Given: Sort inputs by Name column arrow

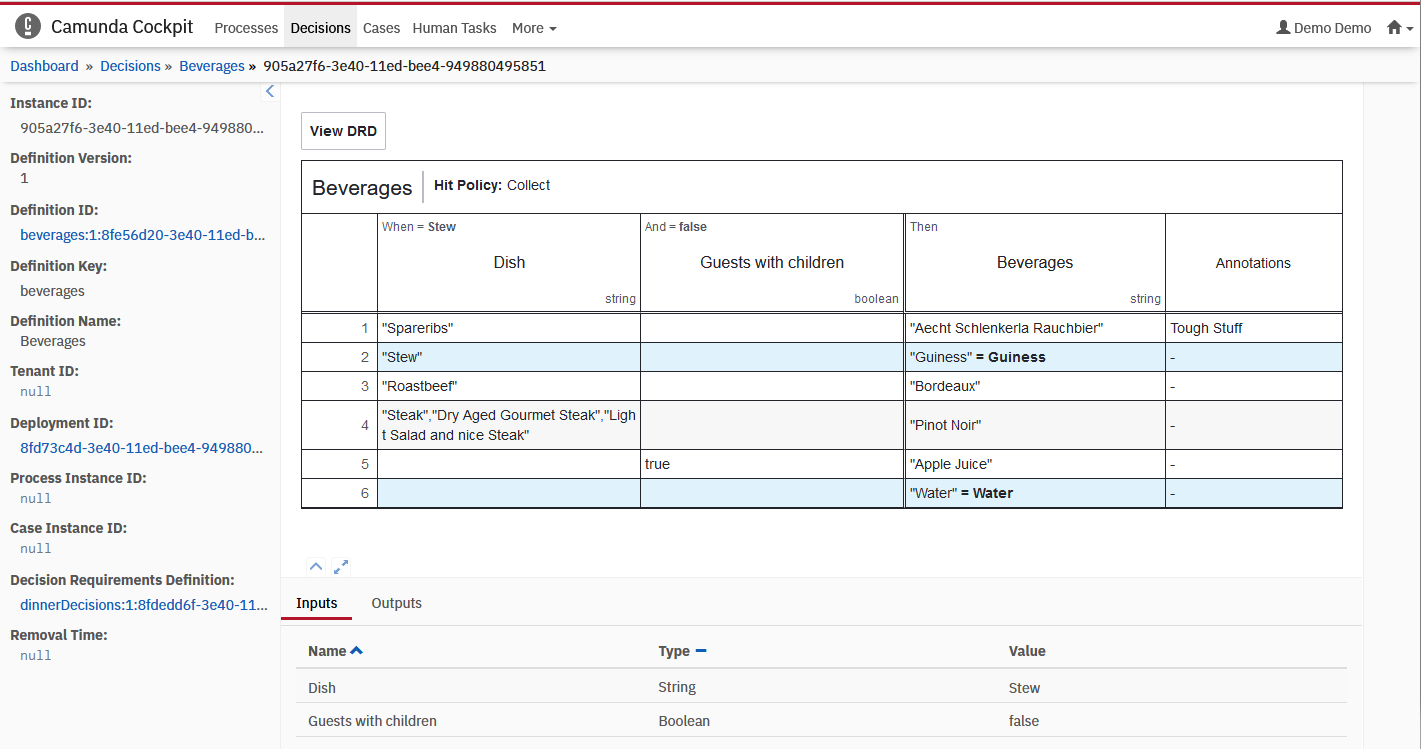Looking at the screenshot, I should click(357, 651).
